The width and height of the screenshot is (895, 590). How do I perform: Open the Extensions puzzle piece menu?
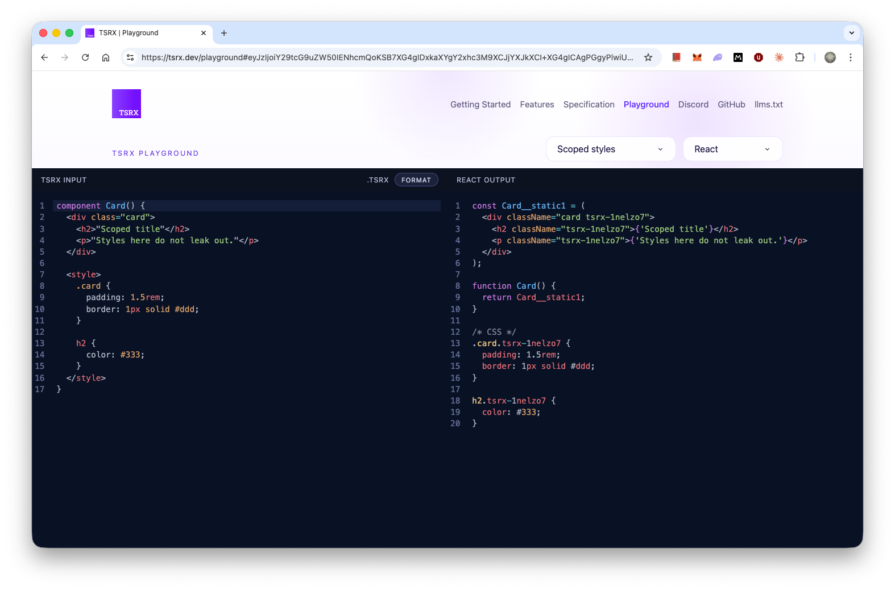[x=800, y=58]
